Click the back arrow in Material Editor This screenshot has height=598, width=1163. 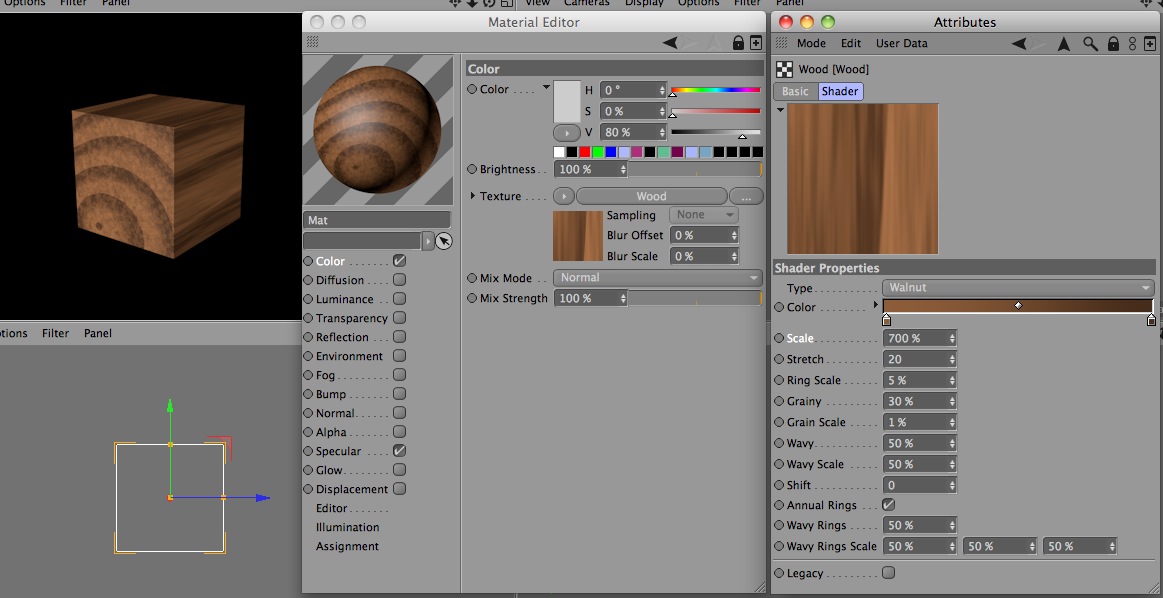670,43
